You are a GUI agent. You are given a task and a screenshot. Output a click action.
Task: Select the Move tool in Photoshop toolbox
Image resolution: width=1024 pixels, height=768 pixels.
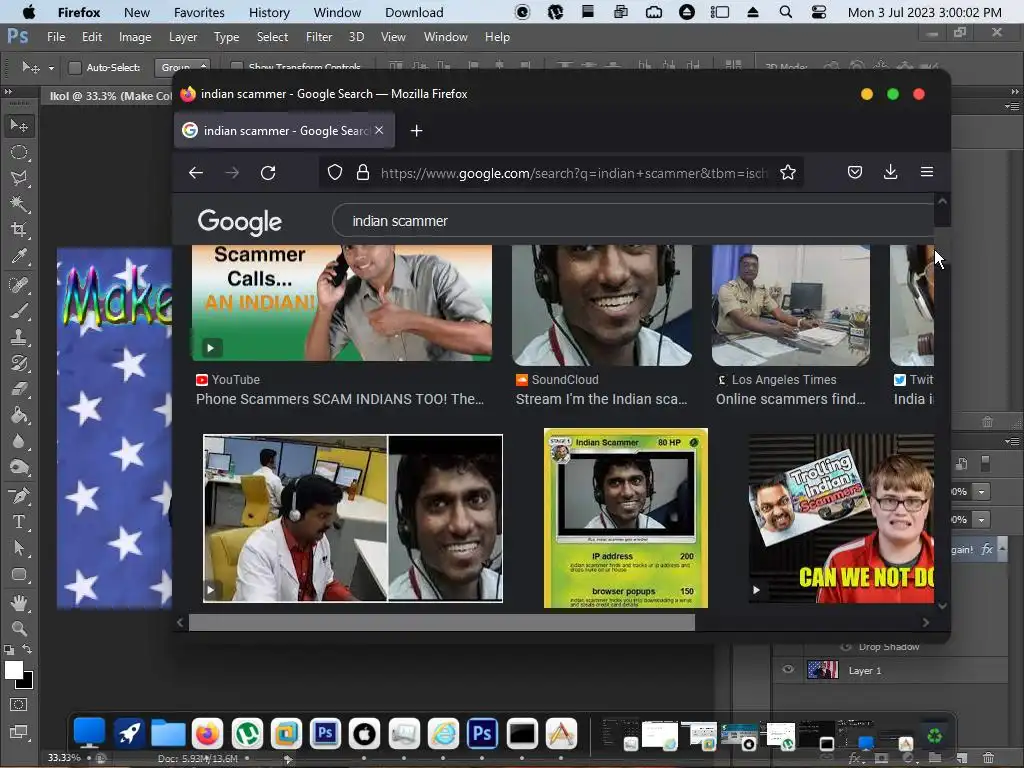click(19, 125)
